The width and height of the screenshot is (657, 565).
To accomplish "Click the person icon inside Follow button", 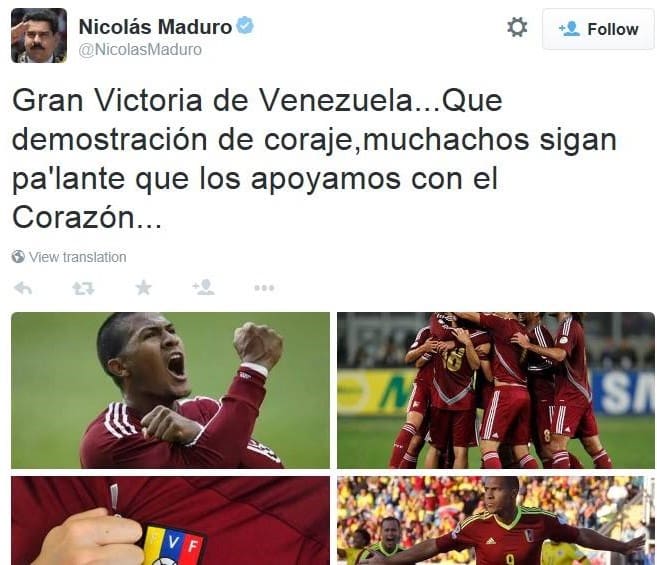I will pos(569,29).
